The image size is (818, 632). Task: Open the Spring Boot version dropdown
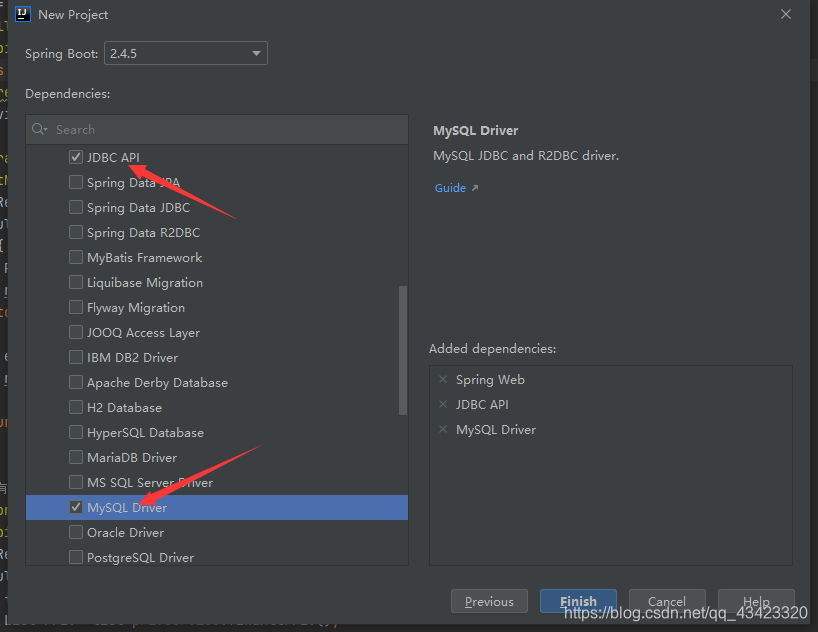click(x=186, y=53)
